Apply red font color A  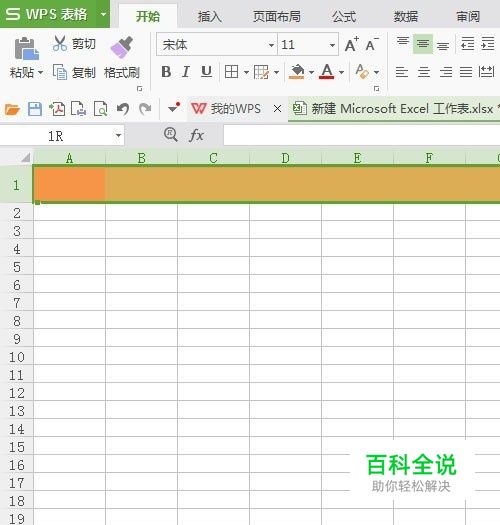[327, 72]
